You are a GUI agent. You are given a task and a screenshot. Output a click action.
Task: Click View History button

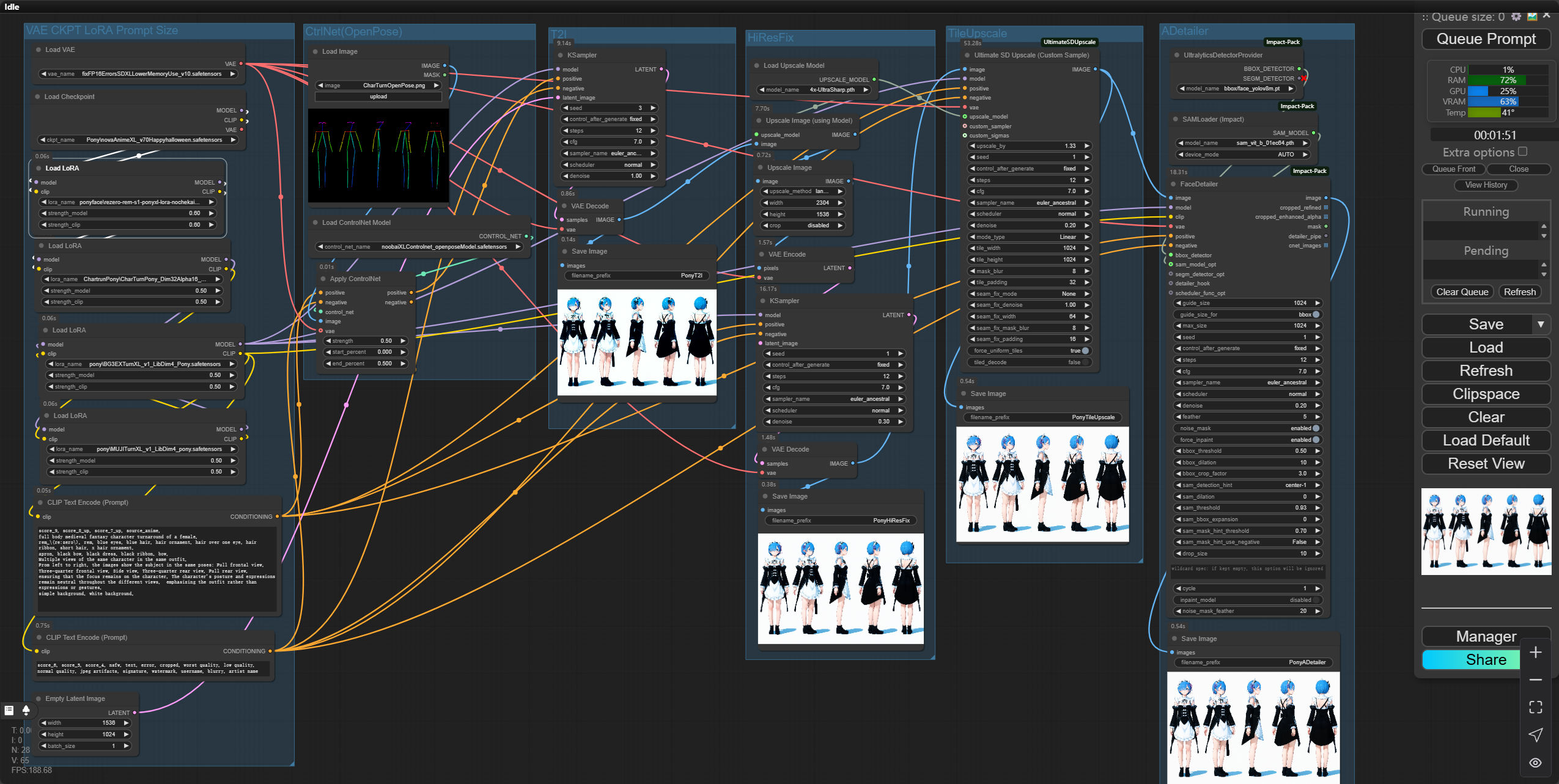tap(1486, 185)
